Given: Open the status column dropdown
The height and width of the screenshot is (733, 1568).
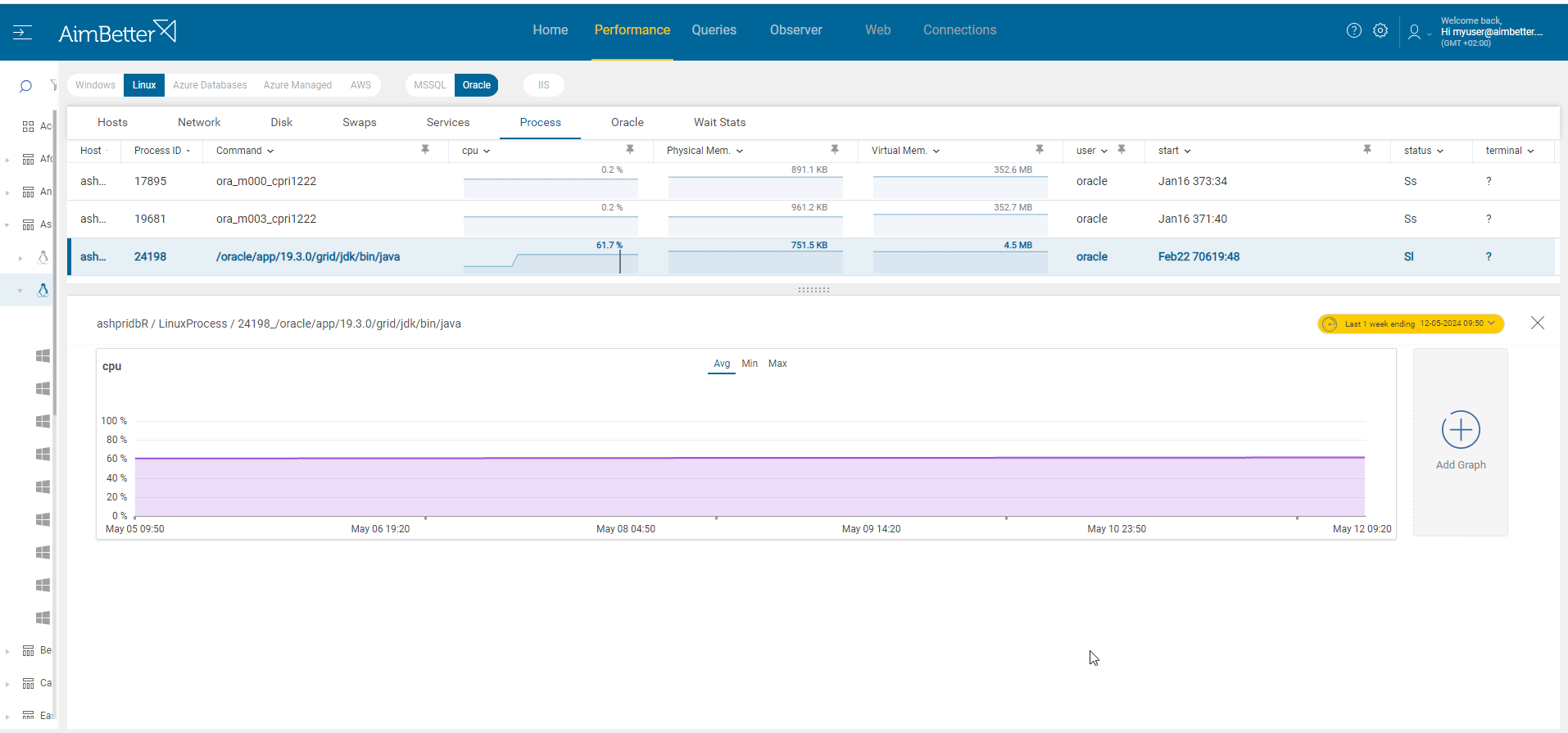Looking at the screenshot, I should coord(1440,151).
